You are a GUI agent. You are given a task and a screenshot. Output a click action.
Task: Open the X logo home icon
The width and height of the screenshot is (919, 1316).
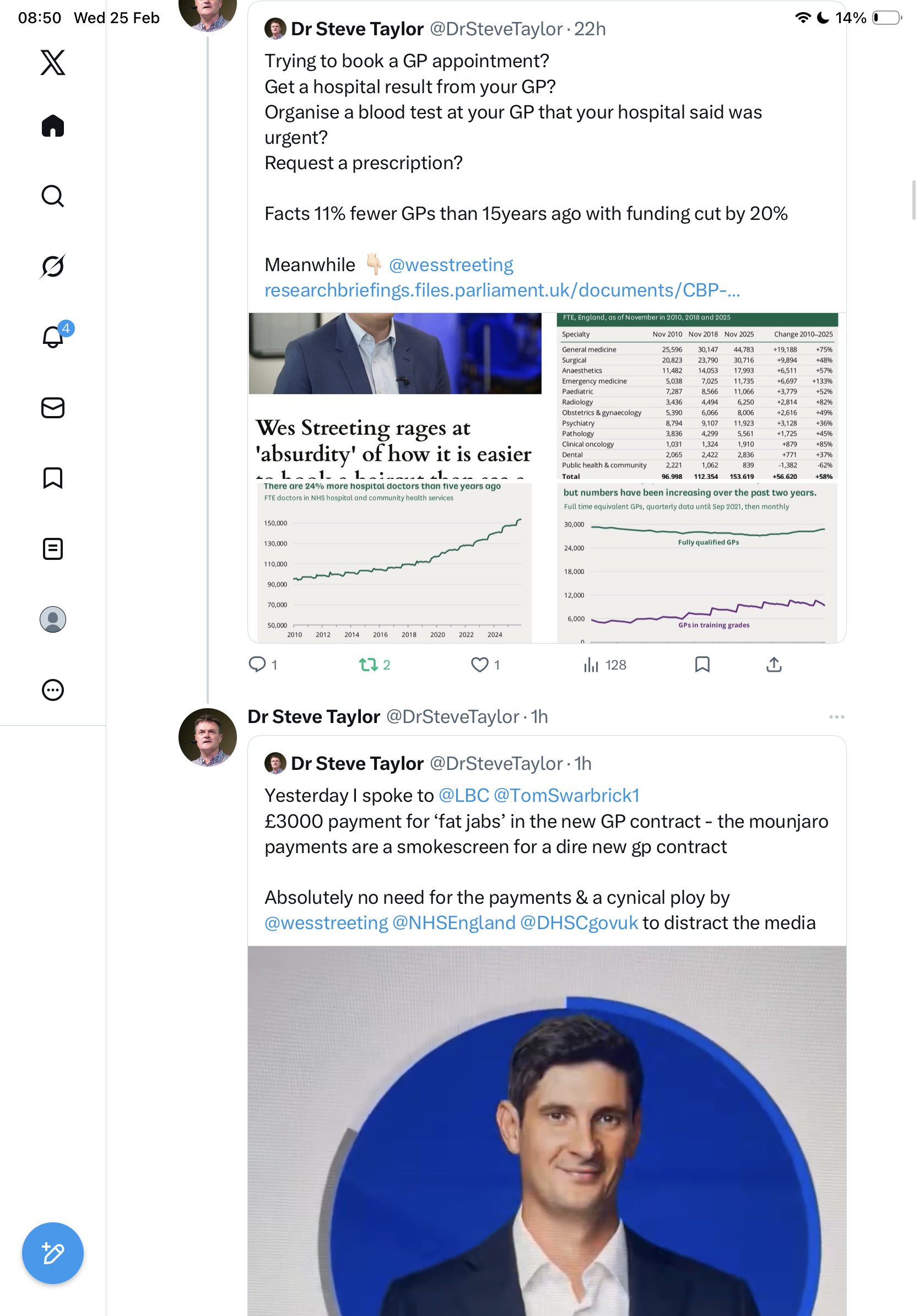click(x=53, y=62)
